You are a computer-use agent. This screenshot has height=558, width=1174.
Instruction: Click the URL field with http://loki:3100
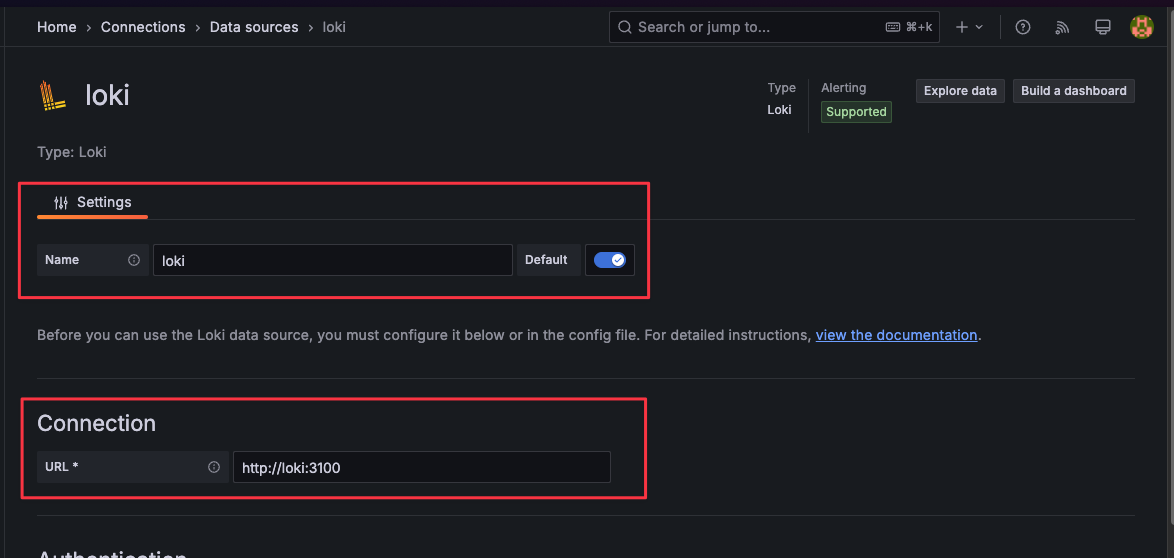pyautogui.click(x=422, y=467)
